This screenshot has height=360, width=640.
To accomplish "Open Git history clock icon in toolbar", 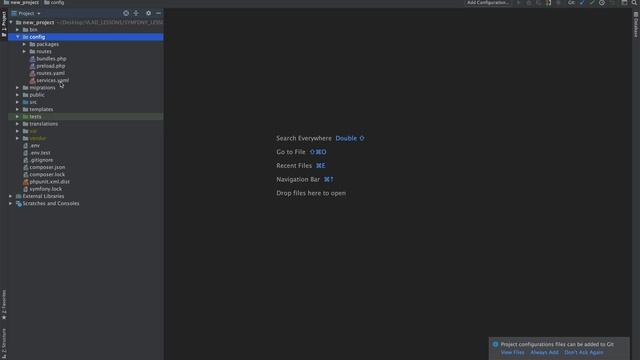I will tap(602, 2).
